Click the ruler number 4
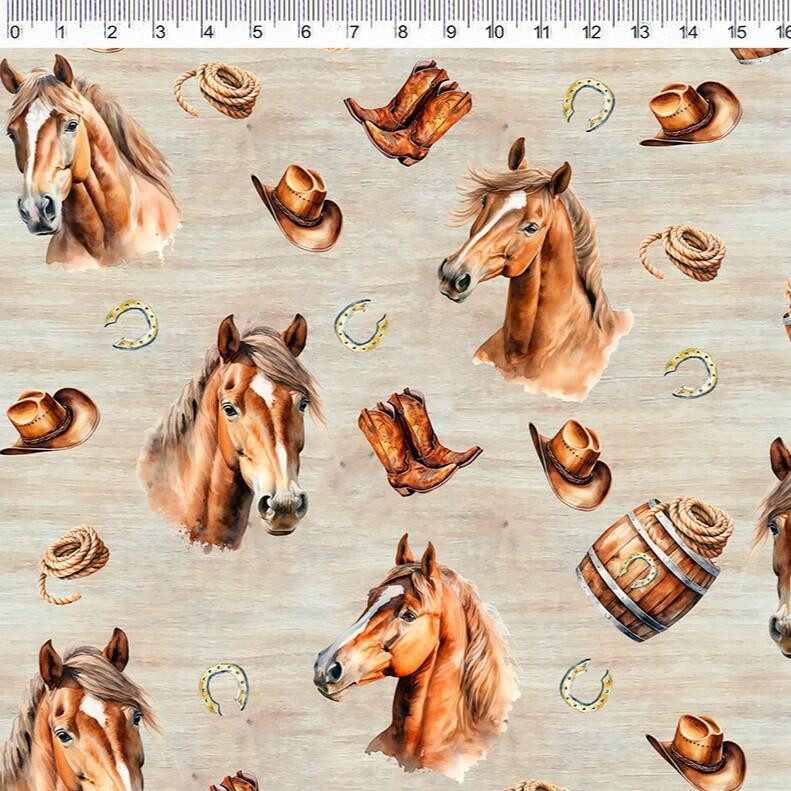The image size is (791, 791). [208, 32]
